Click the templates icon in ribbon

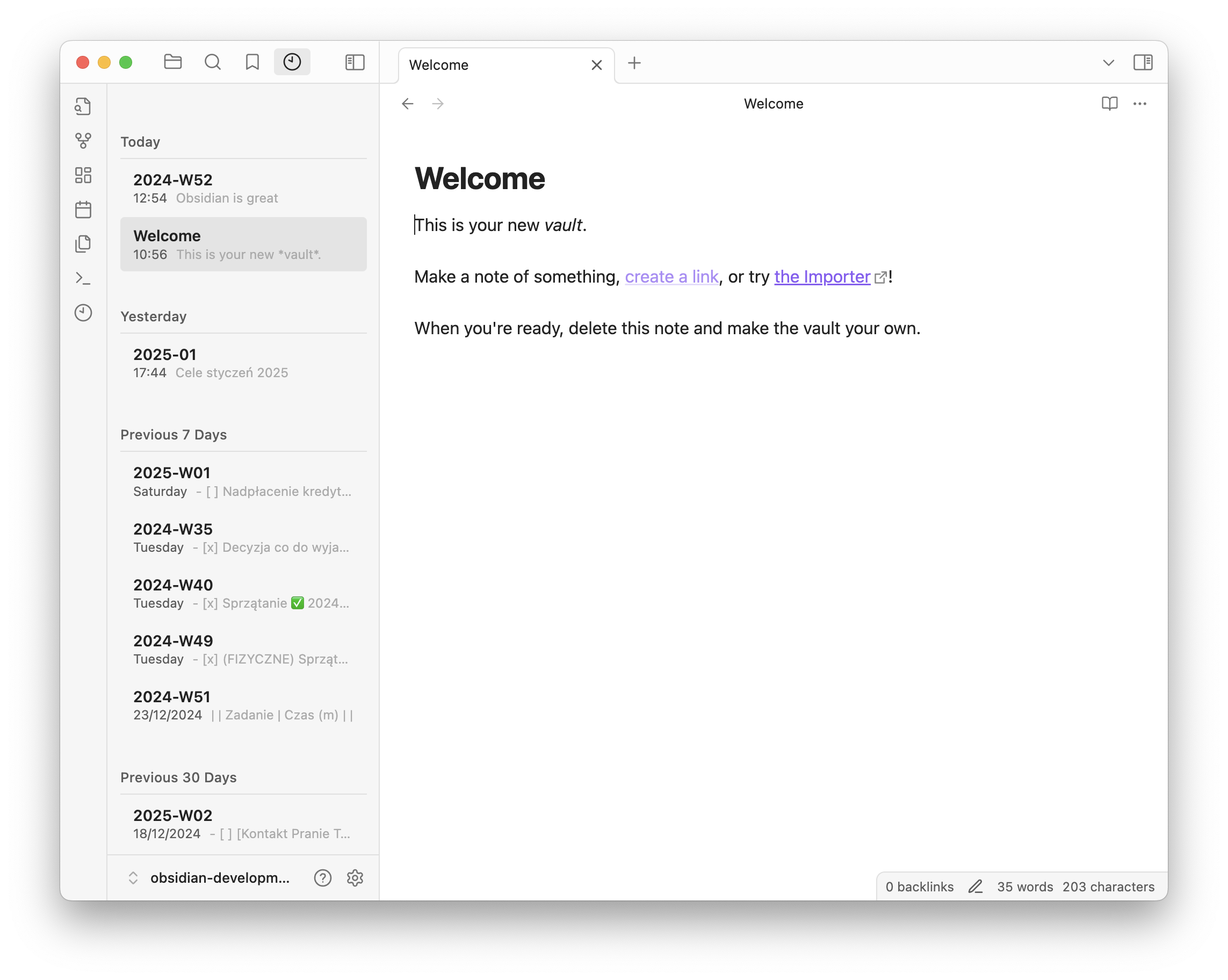pyautogui.click(x=83, y=244)
